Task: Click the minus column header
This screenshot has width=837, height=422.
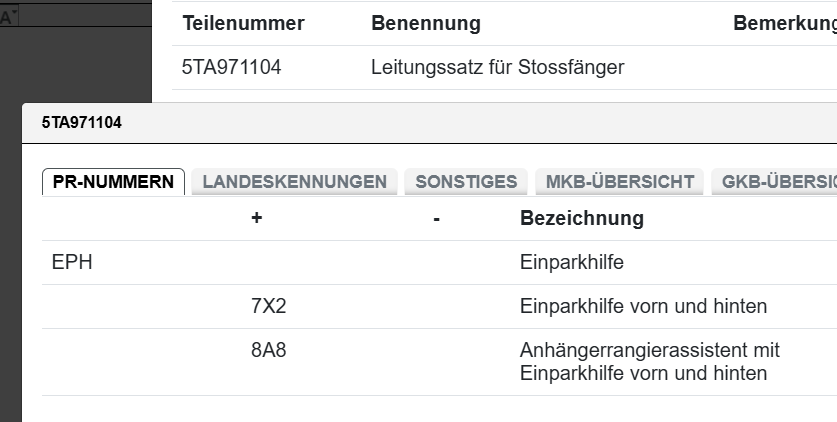Action: coord(437,218)
